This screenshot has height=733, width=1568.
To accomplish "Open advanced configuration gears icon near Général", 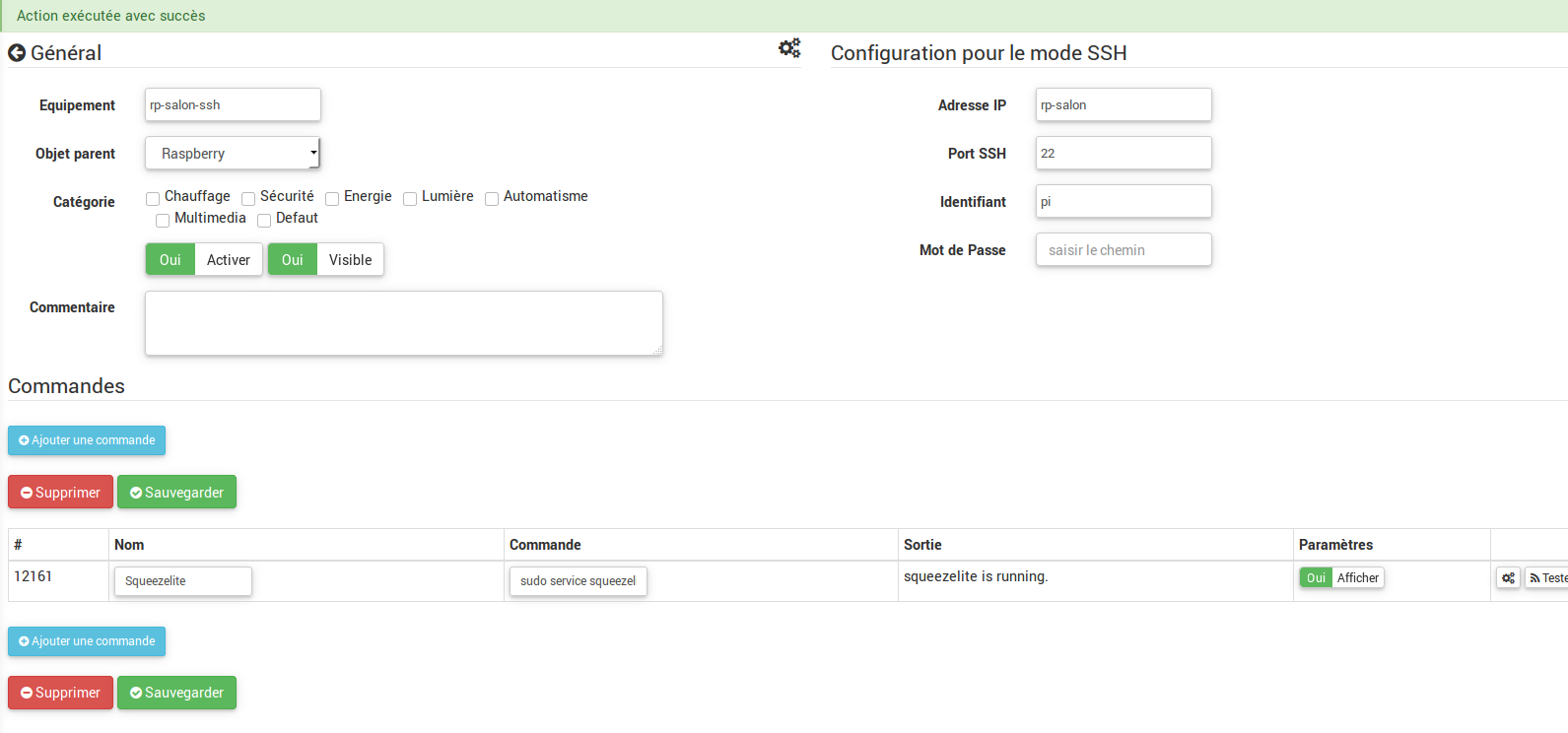I will [789, 47].
